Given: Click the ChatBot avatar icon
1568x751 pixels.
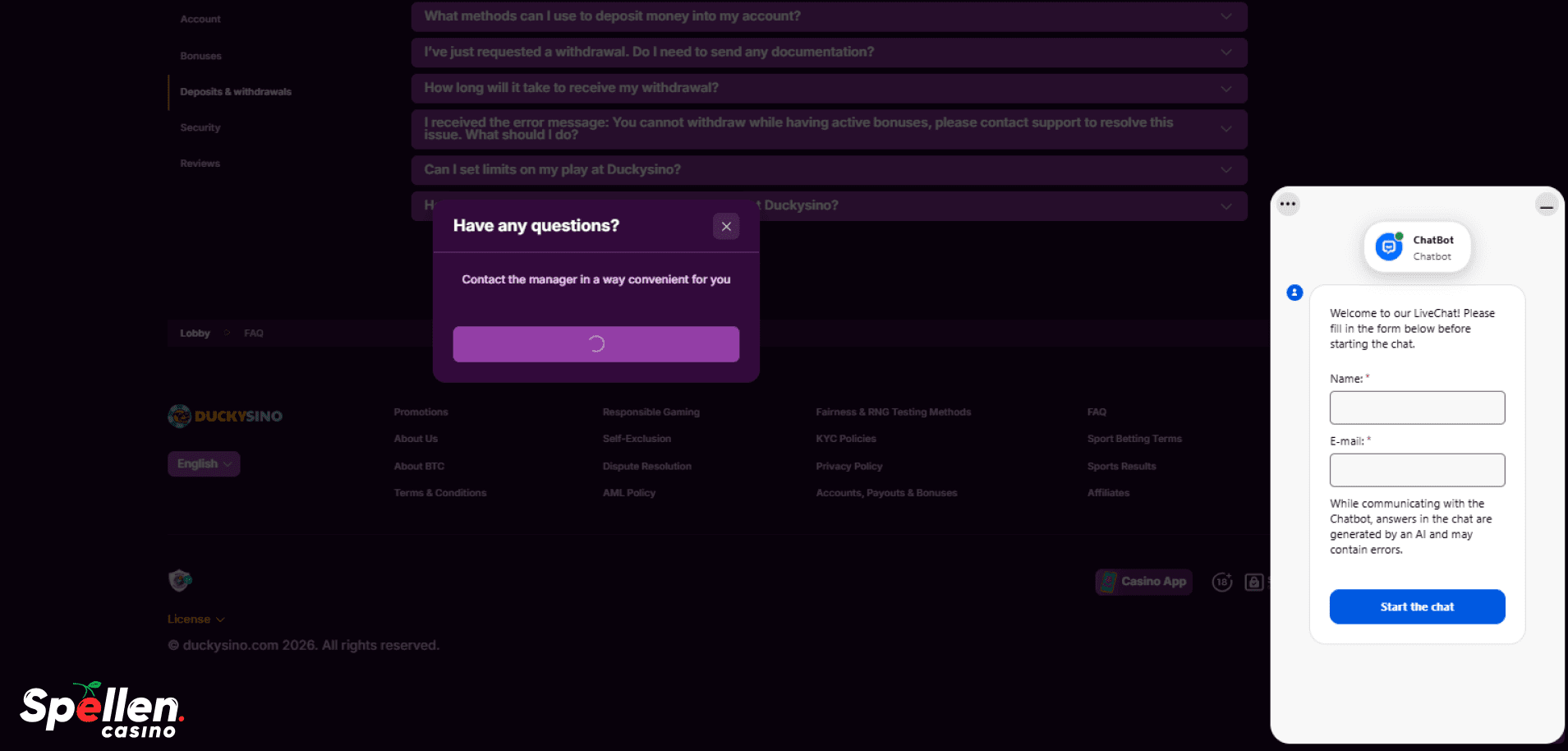Looking at the screenshot, I should (x=1389, y=246).
